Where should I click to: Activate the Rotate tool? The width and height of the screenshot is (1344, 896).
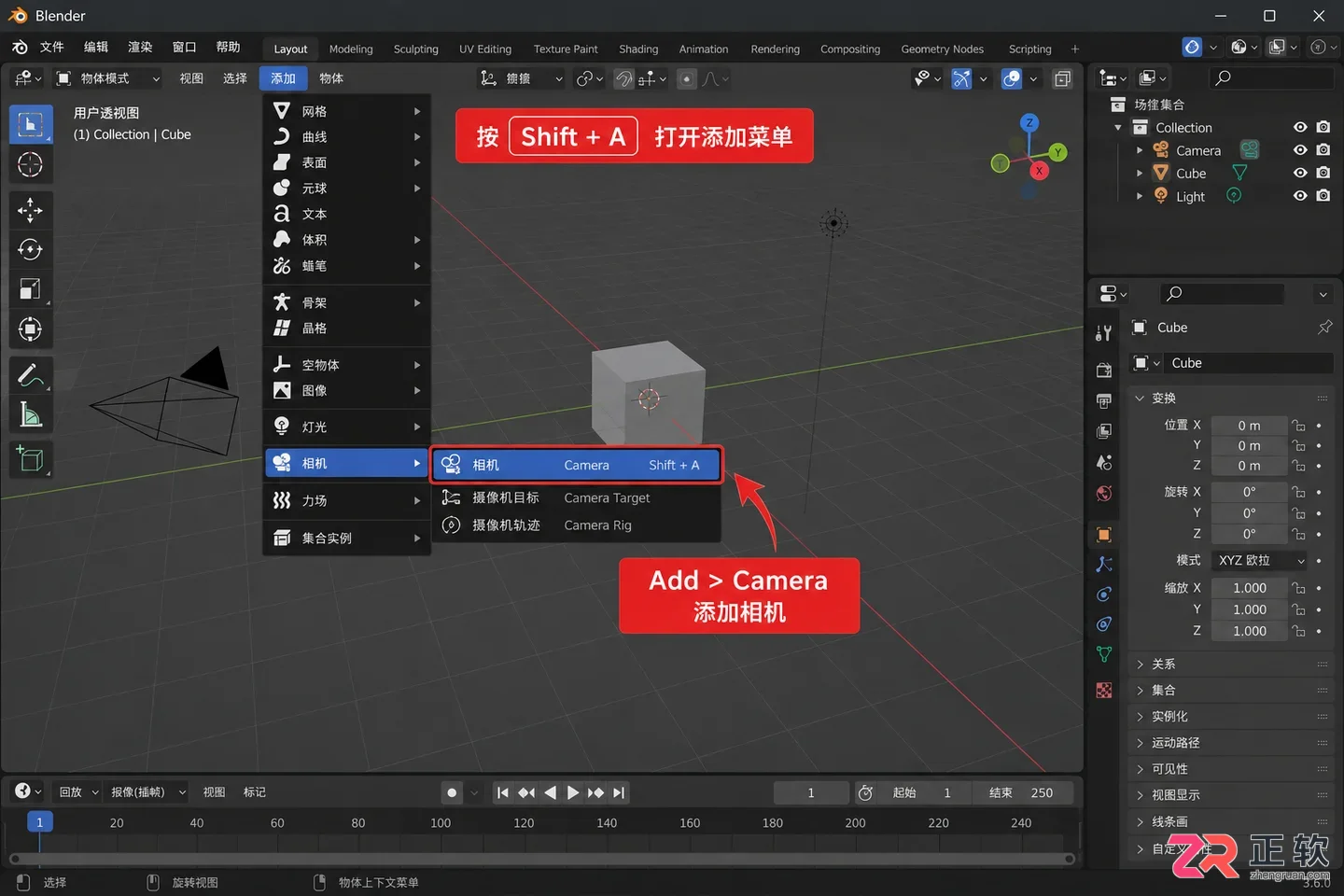[30, 250]
